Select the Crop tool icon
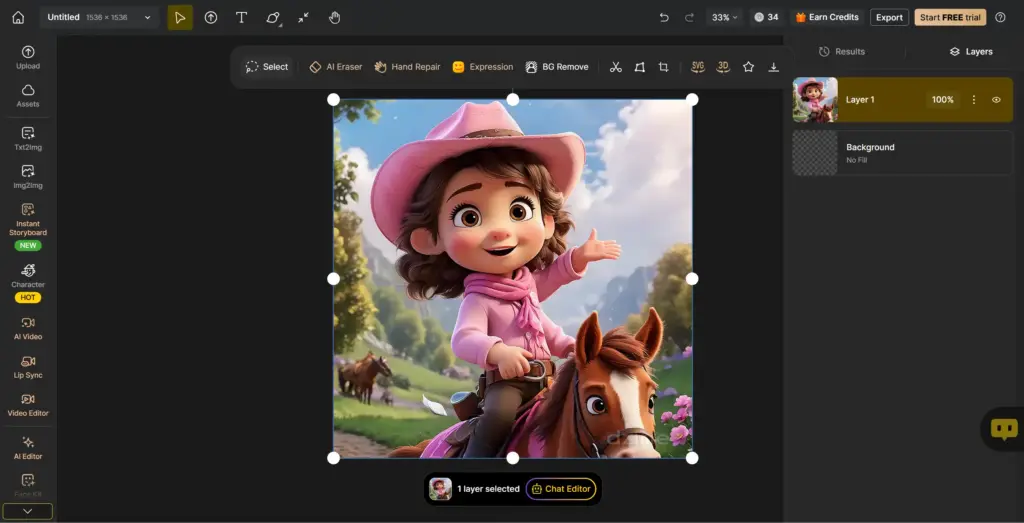Screen dimensions: 1024x523 coord(664,67)
